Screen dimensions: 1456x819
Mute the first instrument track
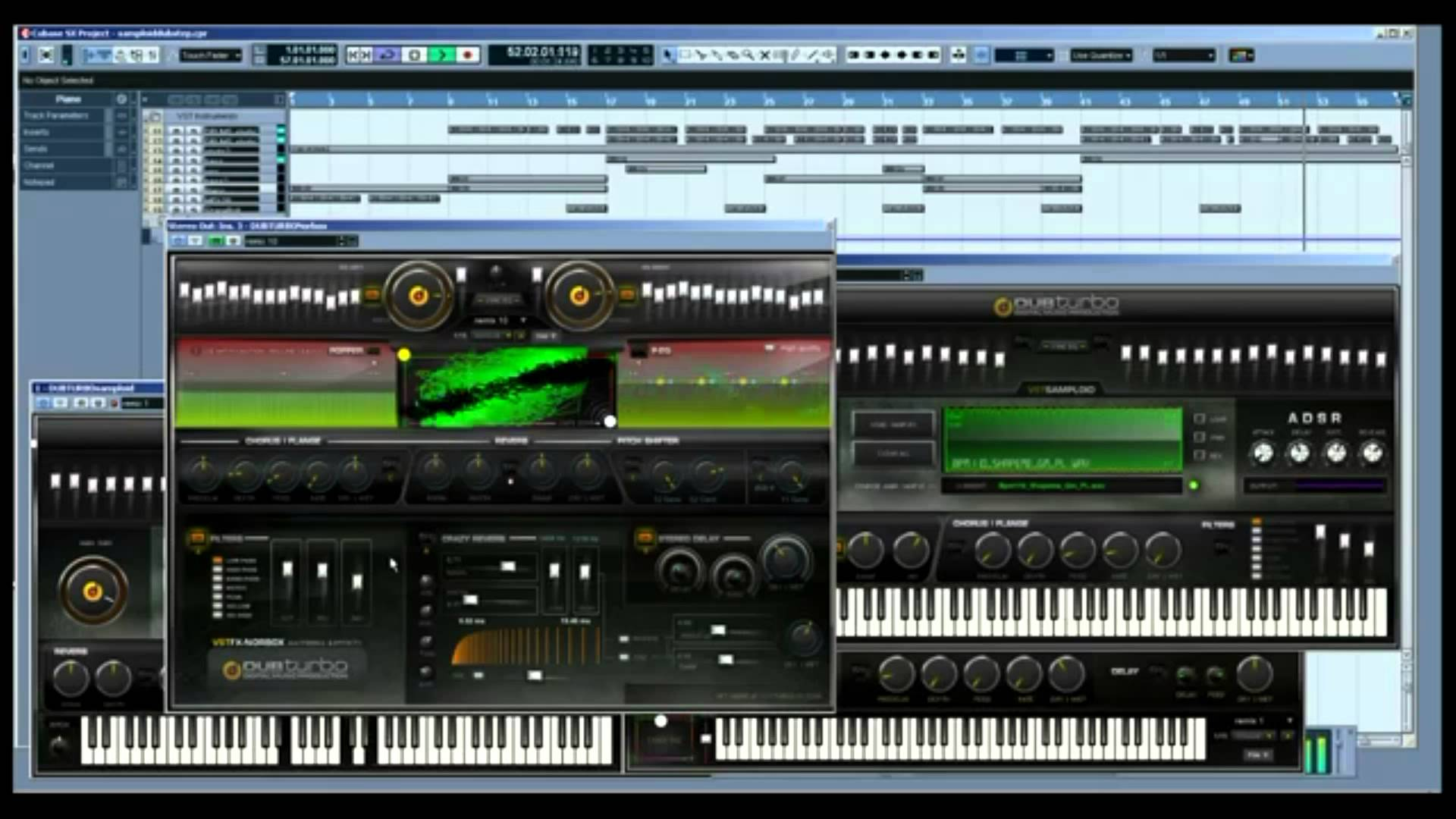point(176,130)
